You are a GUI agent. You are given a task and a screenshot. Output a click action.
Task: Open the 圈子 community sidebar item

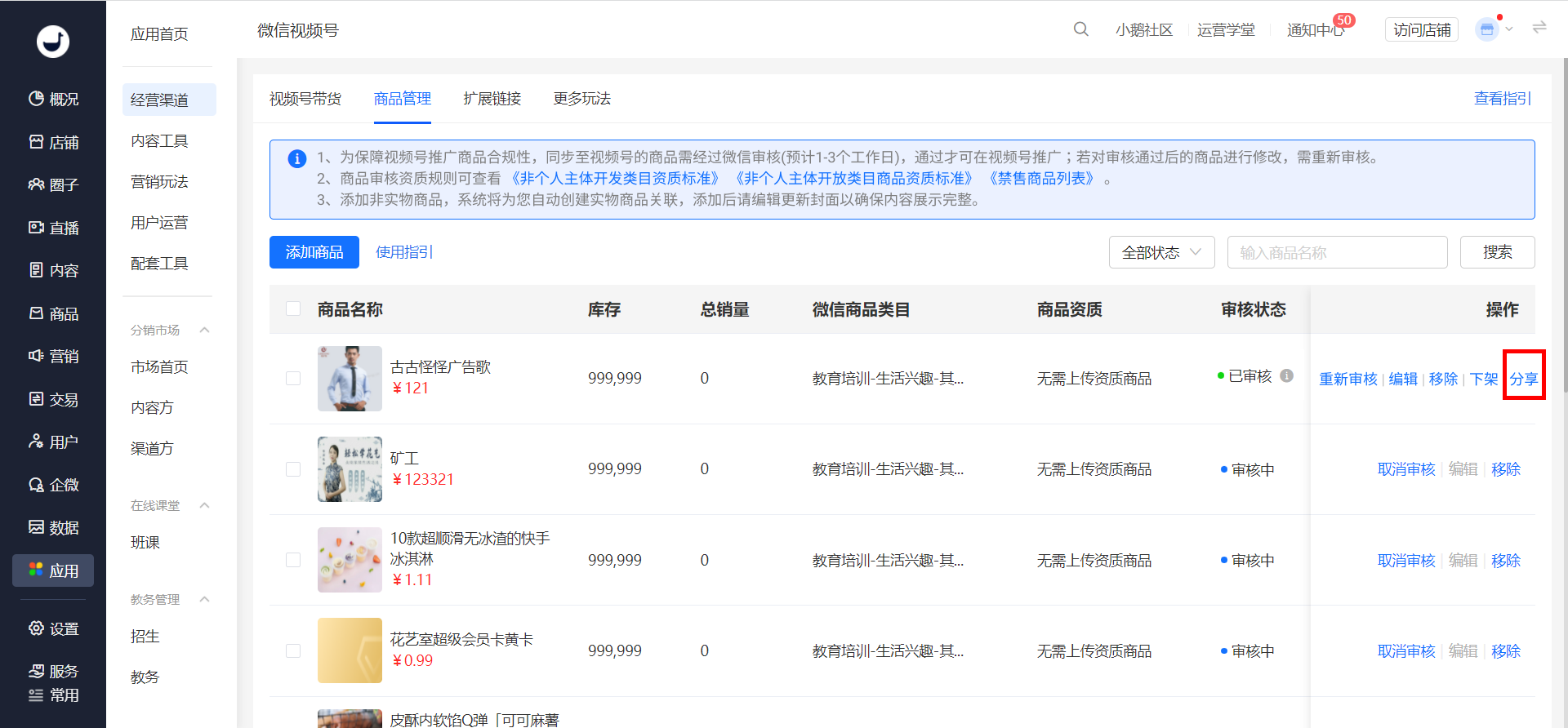click(53, 185)
